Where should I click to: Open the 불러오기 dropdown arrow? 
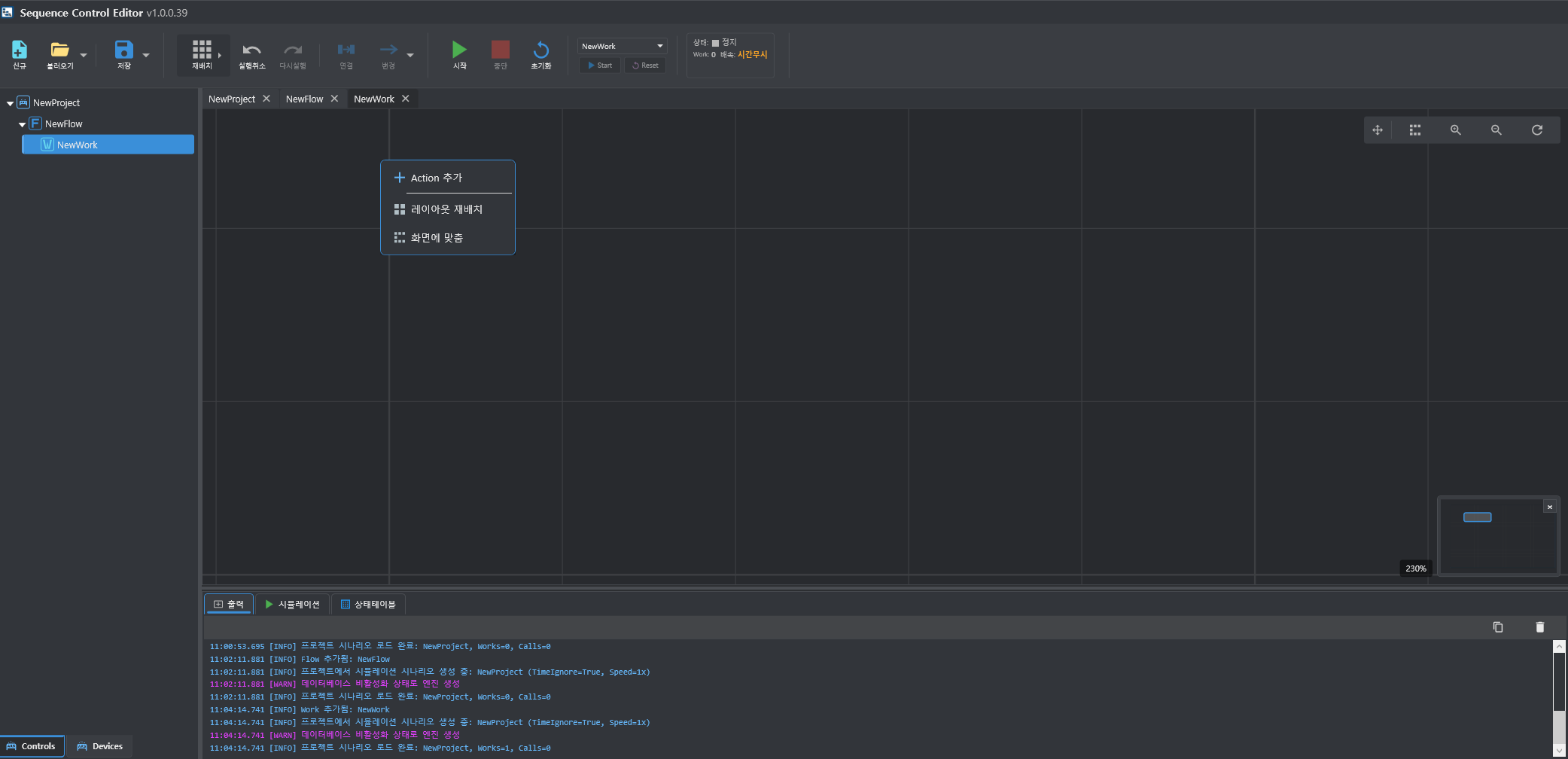coord(84,55)
